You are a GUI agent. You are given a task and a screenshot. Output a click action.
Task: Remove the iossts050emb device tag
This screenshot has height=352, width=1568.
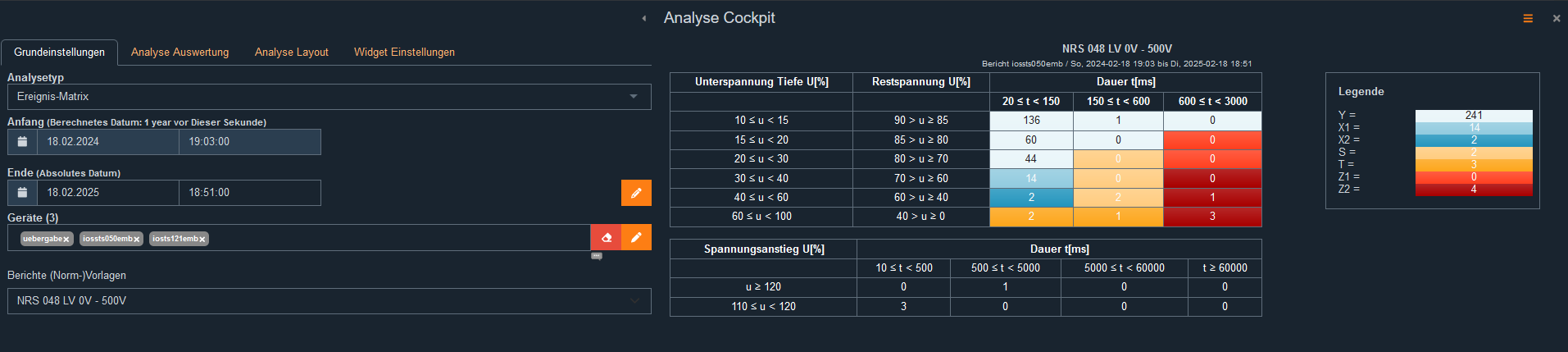coord(136,240)
